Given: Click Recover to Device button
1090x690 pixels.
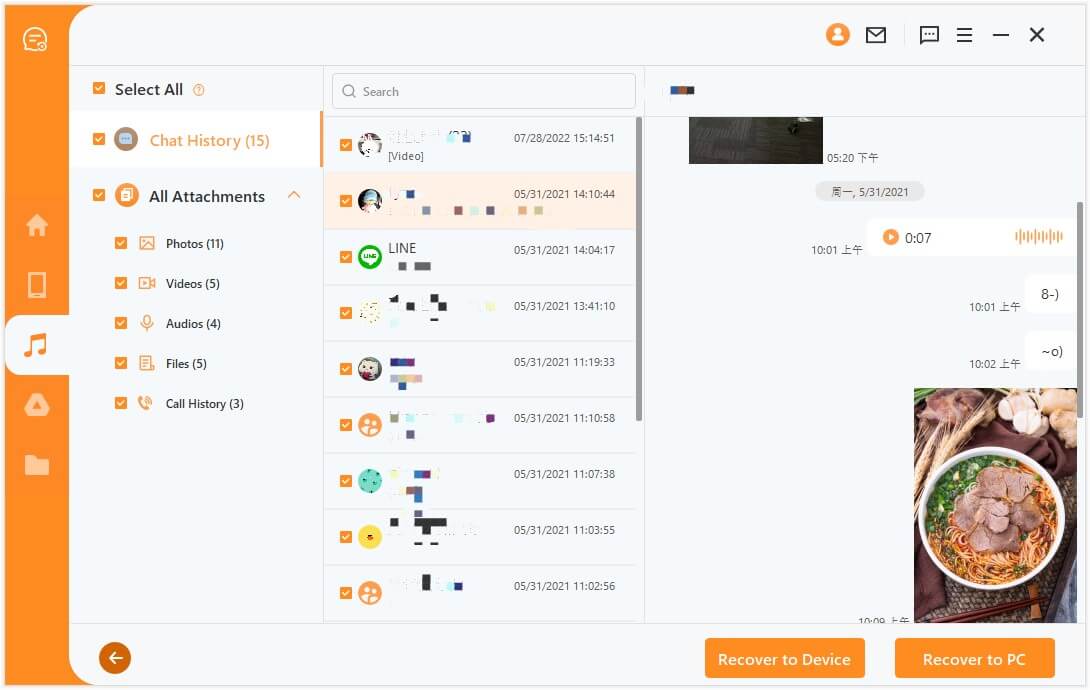Looking at the screenshot, I should (784, 659).
